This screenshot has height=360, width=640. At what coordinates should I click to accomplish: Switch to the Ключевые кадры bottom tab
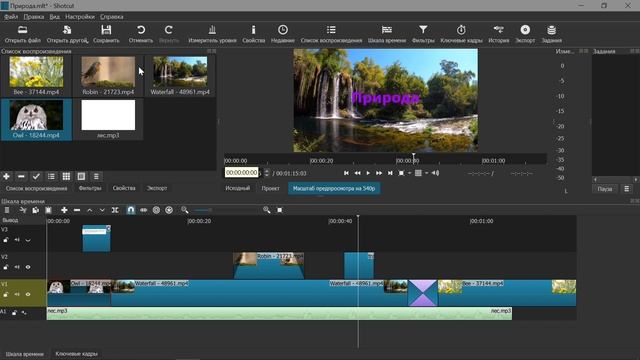coord(76,354)
